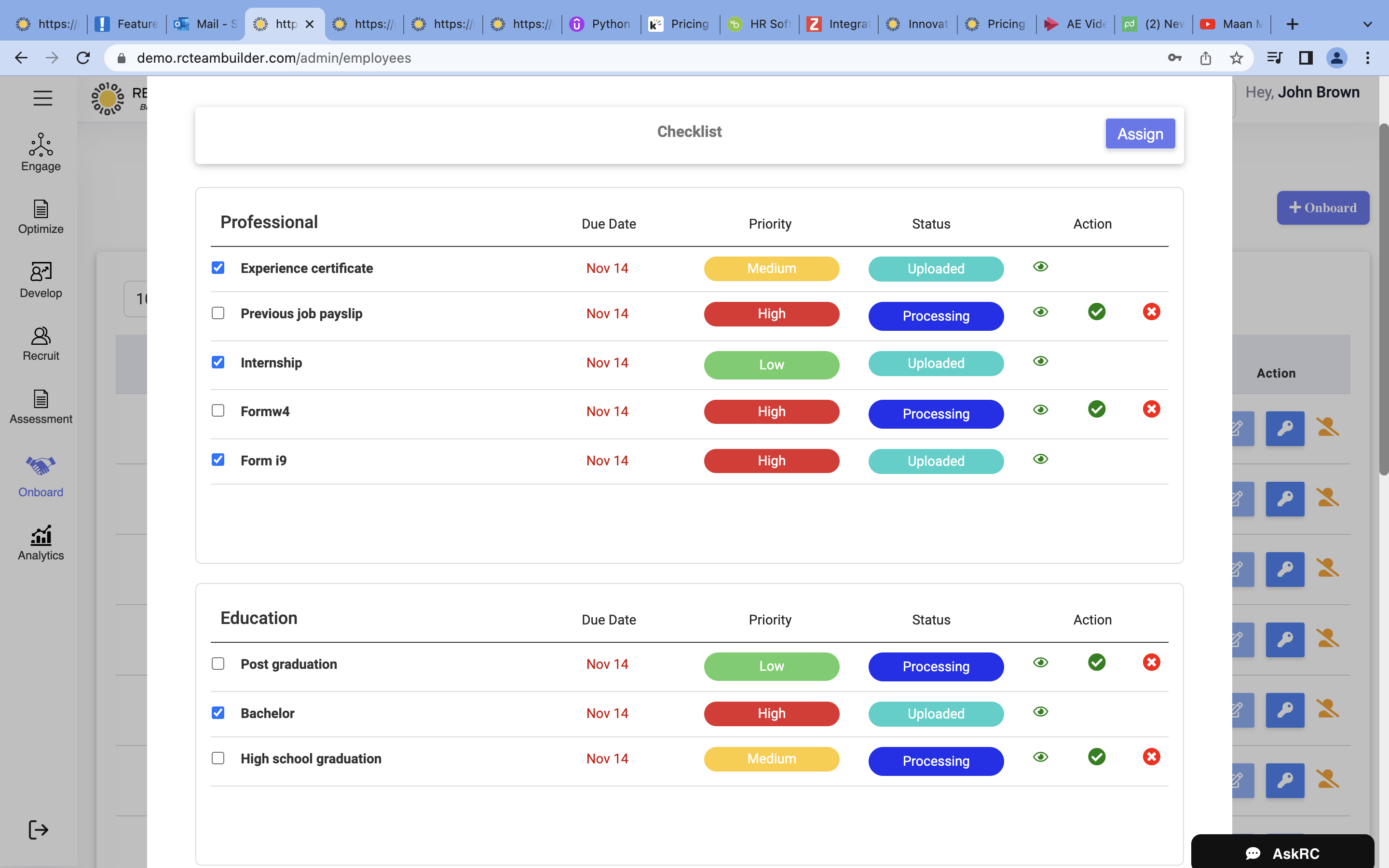Open the AskRC chat button

[x=1282, y=852]
